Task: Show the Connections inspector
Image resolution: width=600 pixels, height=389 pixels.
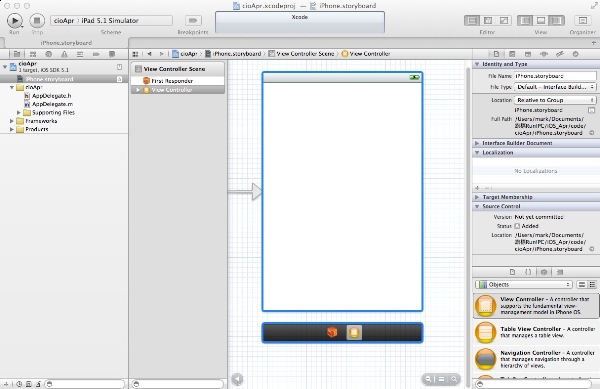Action: point(576,54)
